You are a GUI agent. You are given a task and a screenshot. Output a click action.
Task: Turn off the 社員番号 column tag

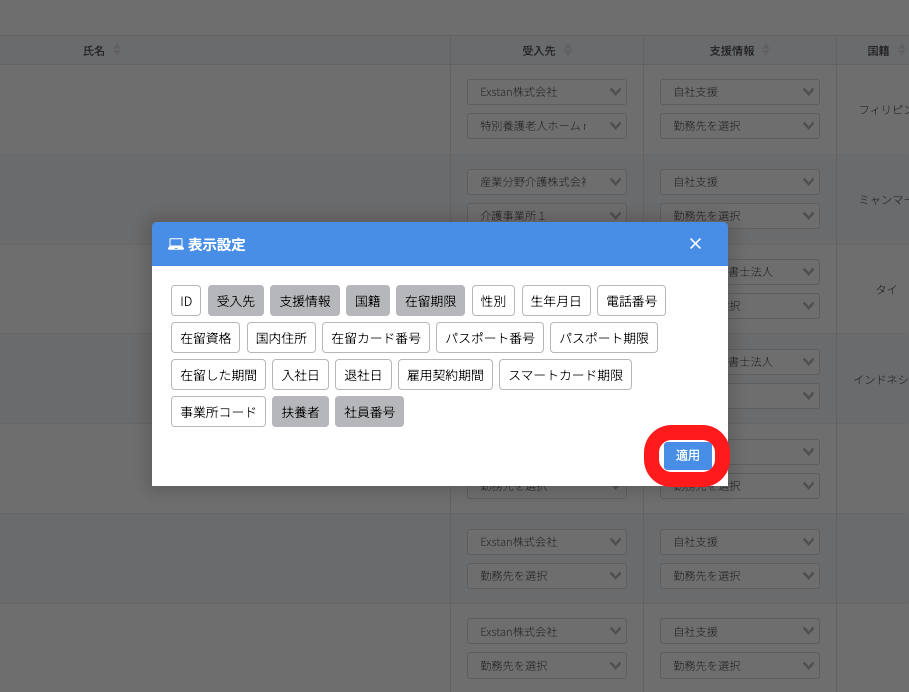click(369, 412)
